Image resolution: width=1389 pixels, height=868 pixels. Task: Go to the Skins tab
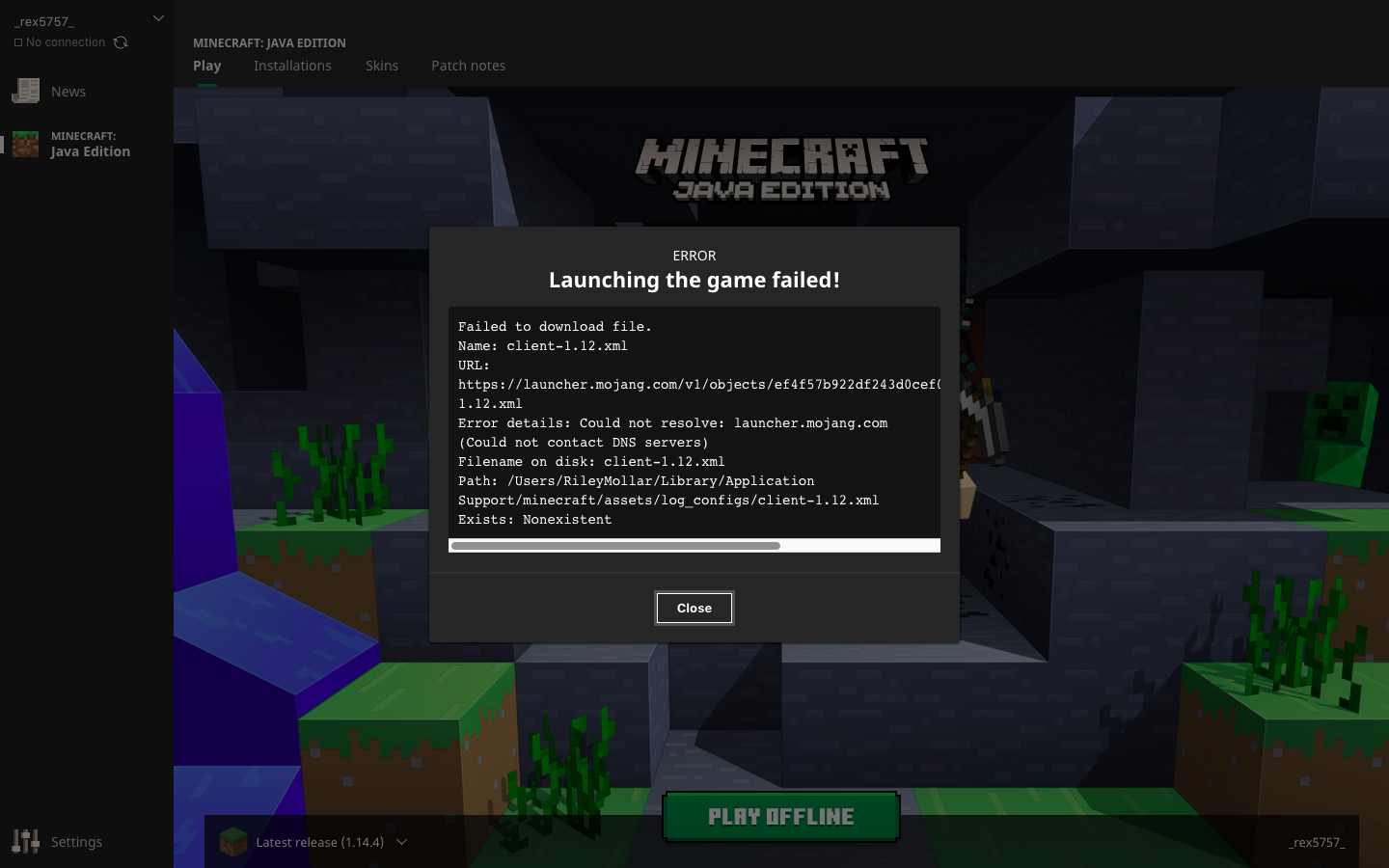point(382,66)
